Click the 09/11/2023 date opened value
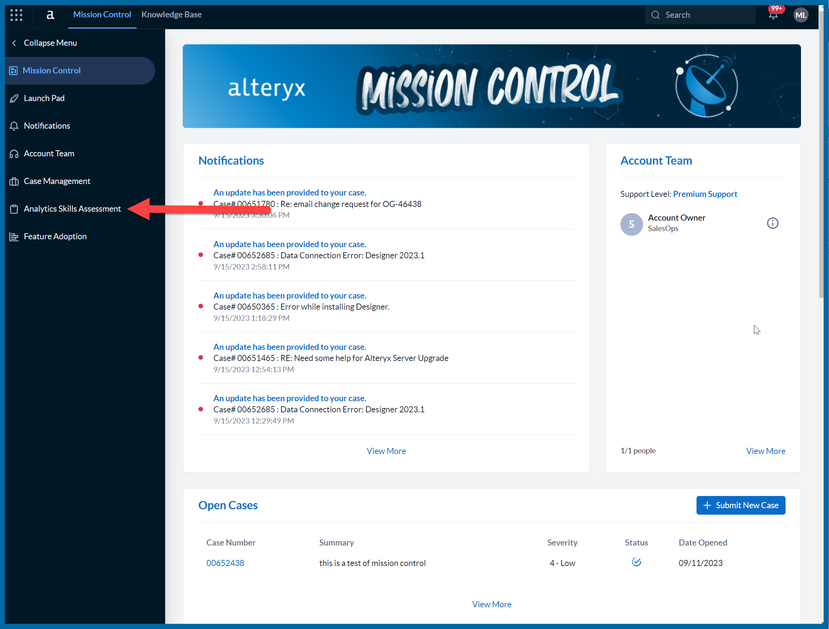Screen dimensions: 829x629 (x=701, y=563)
